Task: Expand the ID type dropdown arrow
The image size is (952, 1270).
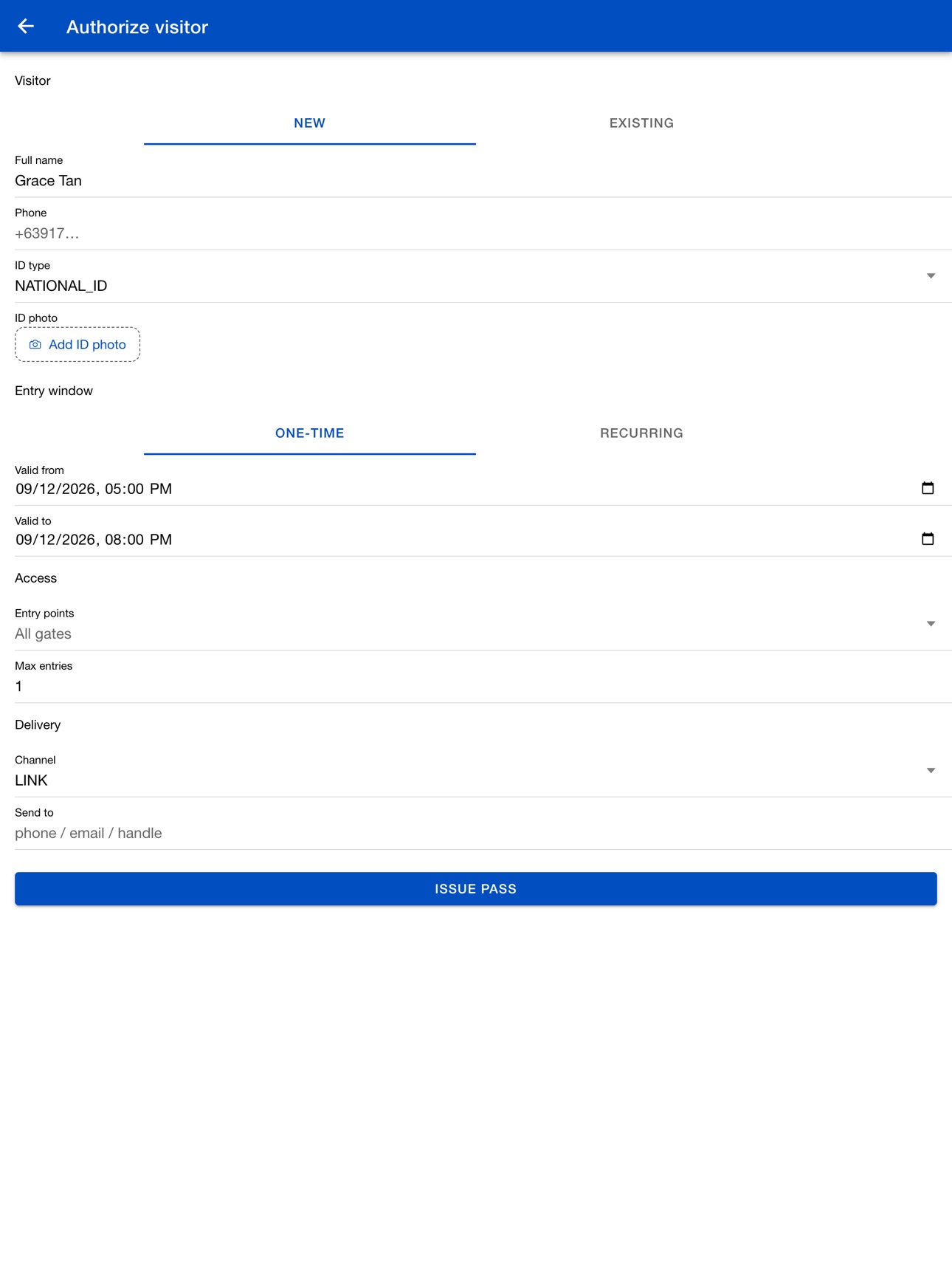Action: click(931, 276)
